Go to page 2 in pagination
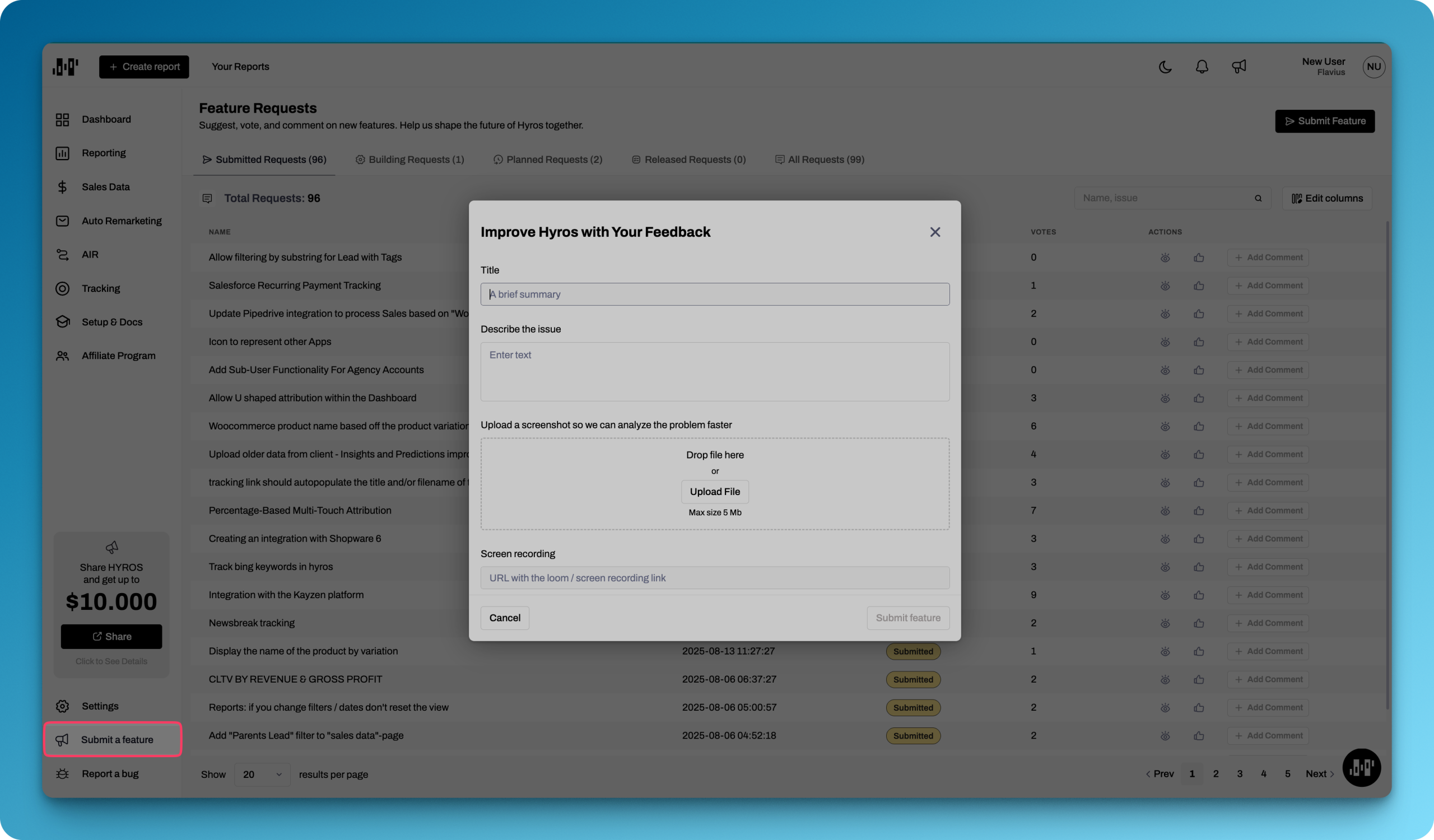The width and height of the screenshot is (1434, 840). coord(1216,774)
